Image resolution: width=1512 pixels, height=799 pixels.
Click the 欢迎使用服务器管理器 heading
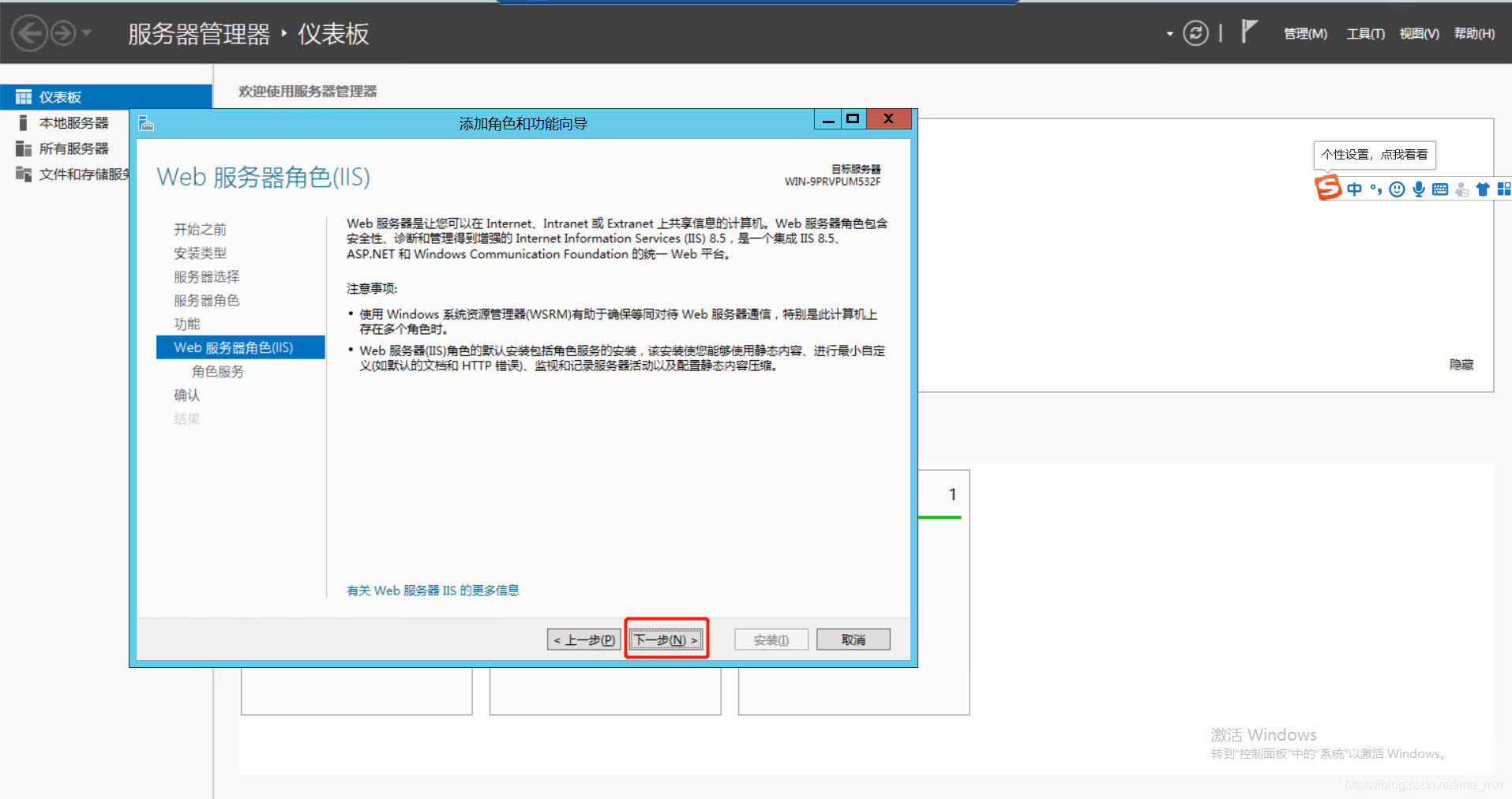[x=308, y=92]
